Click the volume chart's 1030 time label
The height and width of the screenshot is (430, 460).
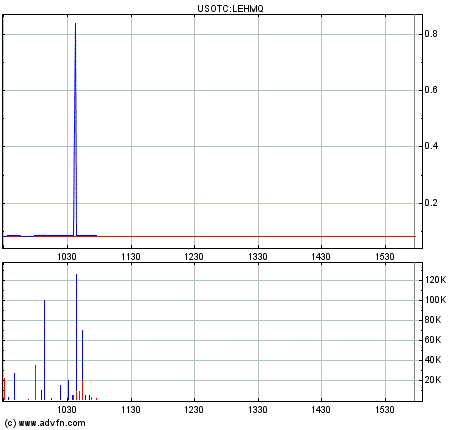tap(67, 410)
